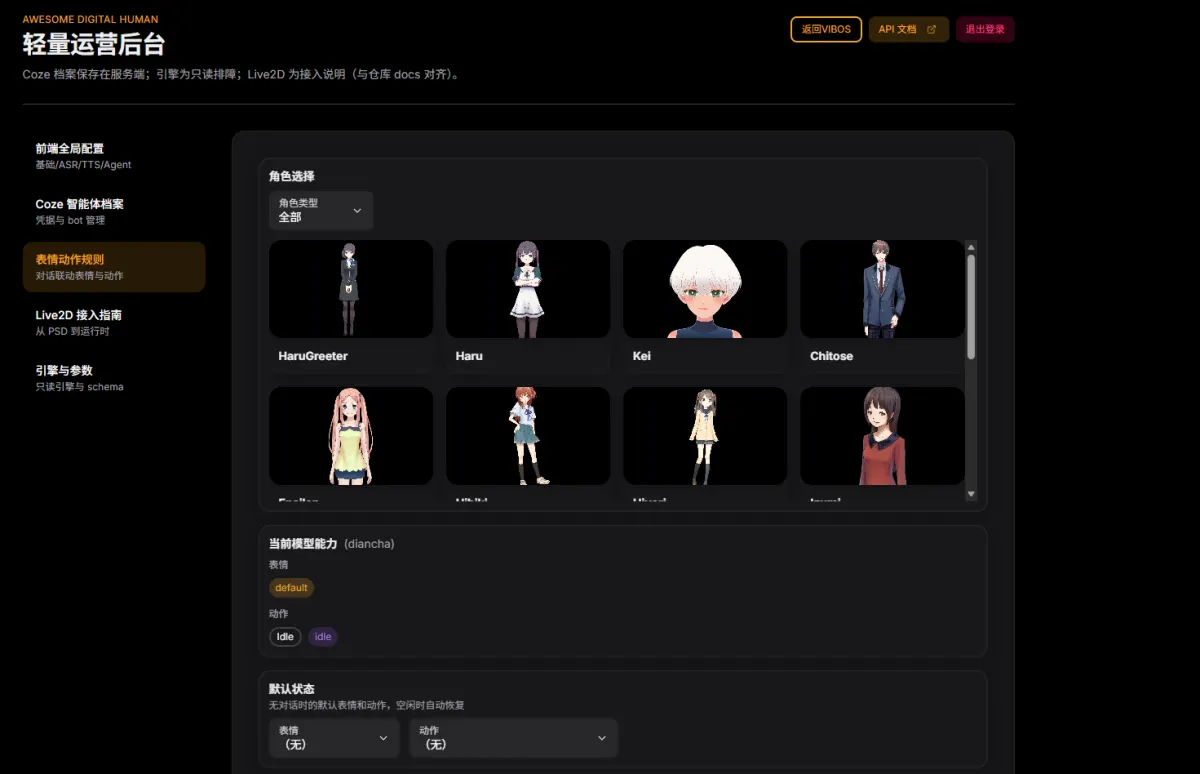Select the Chitose character thumbnail
Image resolution: width=1200 pixels, height=774 pixels.
pos(882,289)
